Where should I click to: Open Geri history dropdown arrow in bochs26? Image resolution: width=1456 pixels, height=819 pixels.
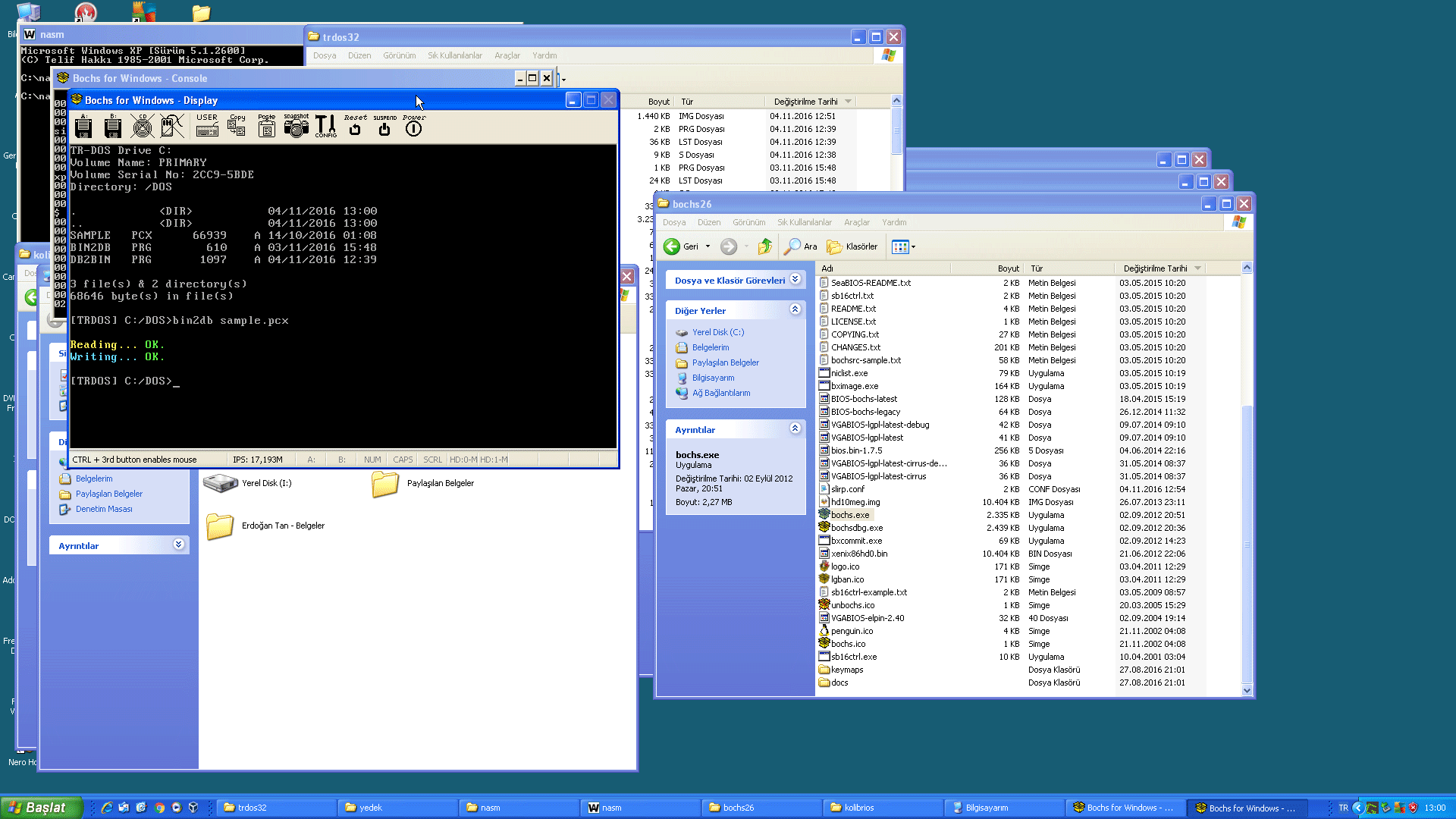click(708, 246)
